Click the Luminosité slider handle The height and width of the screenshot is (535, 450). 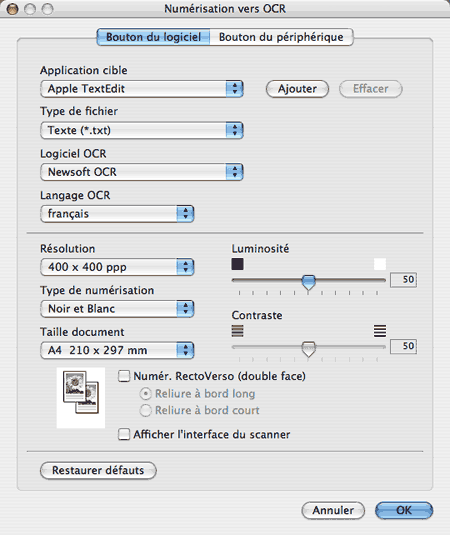(x=308, y=282)
